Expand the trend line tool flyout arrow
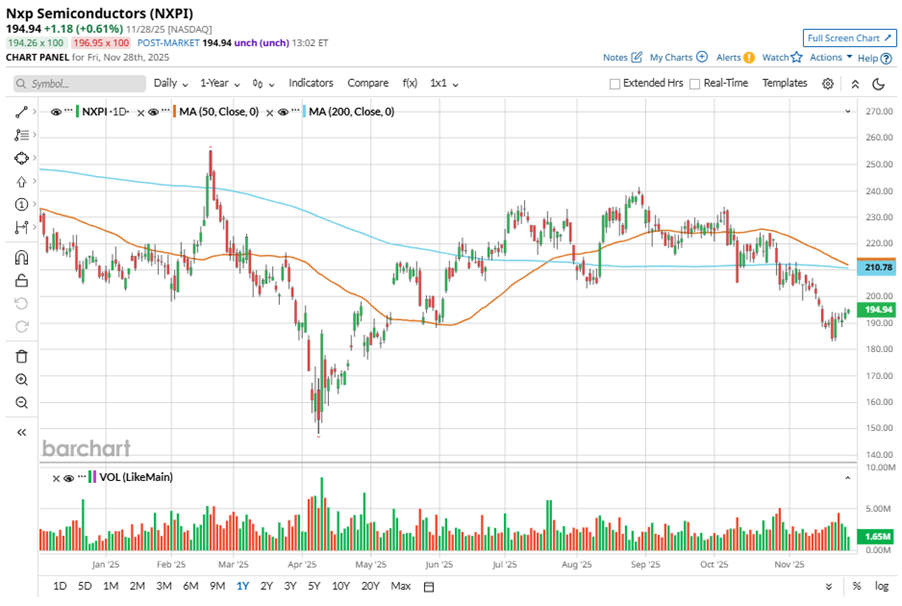This screenshot has height=606, width=902. pos(35,112)
